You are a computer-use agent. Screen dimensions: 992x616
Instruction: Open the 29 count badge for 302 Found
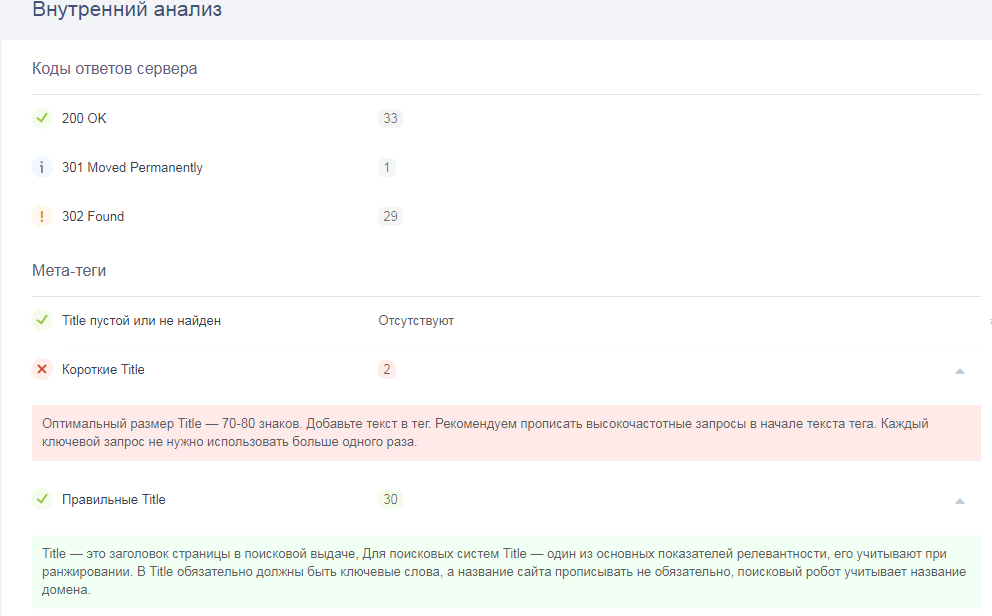[390, 216]
